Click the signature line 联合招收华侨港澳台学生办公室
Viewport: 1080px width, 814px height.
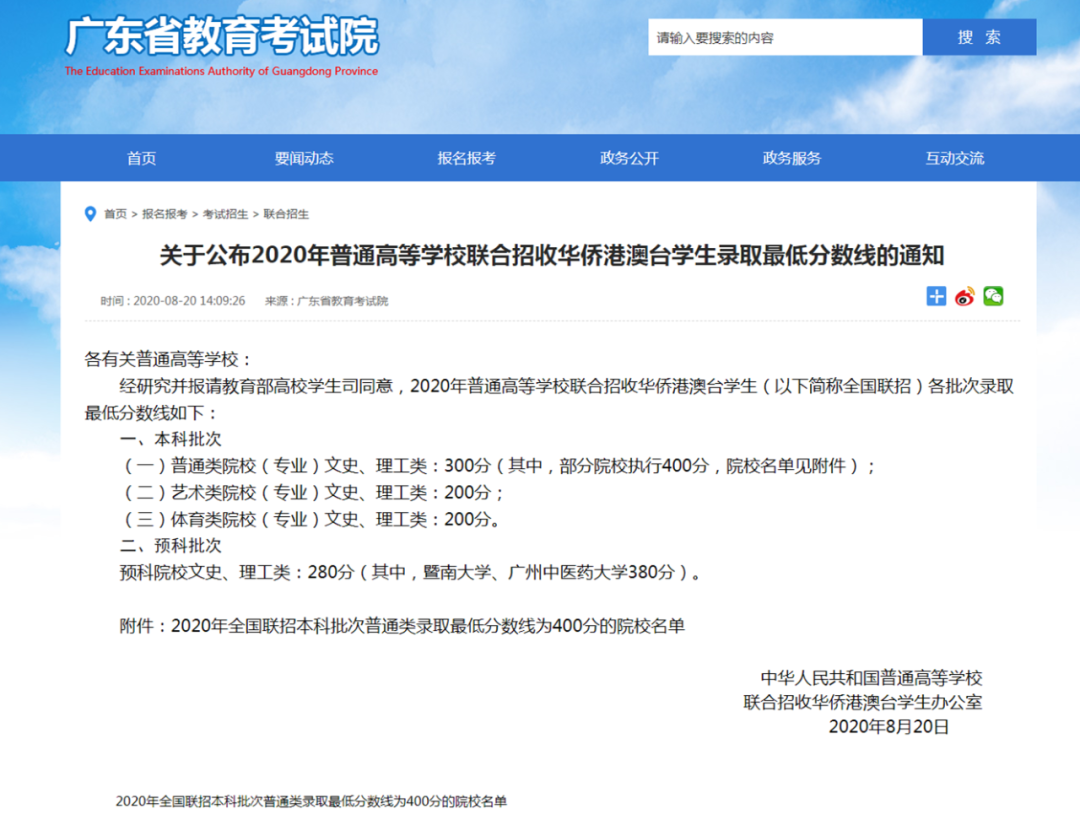pyautogui.click(x=863, y=702)
